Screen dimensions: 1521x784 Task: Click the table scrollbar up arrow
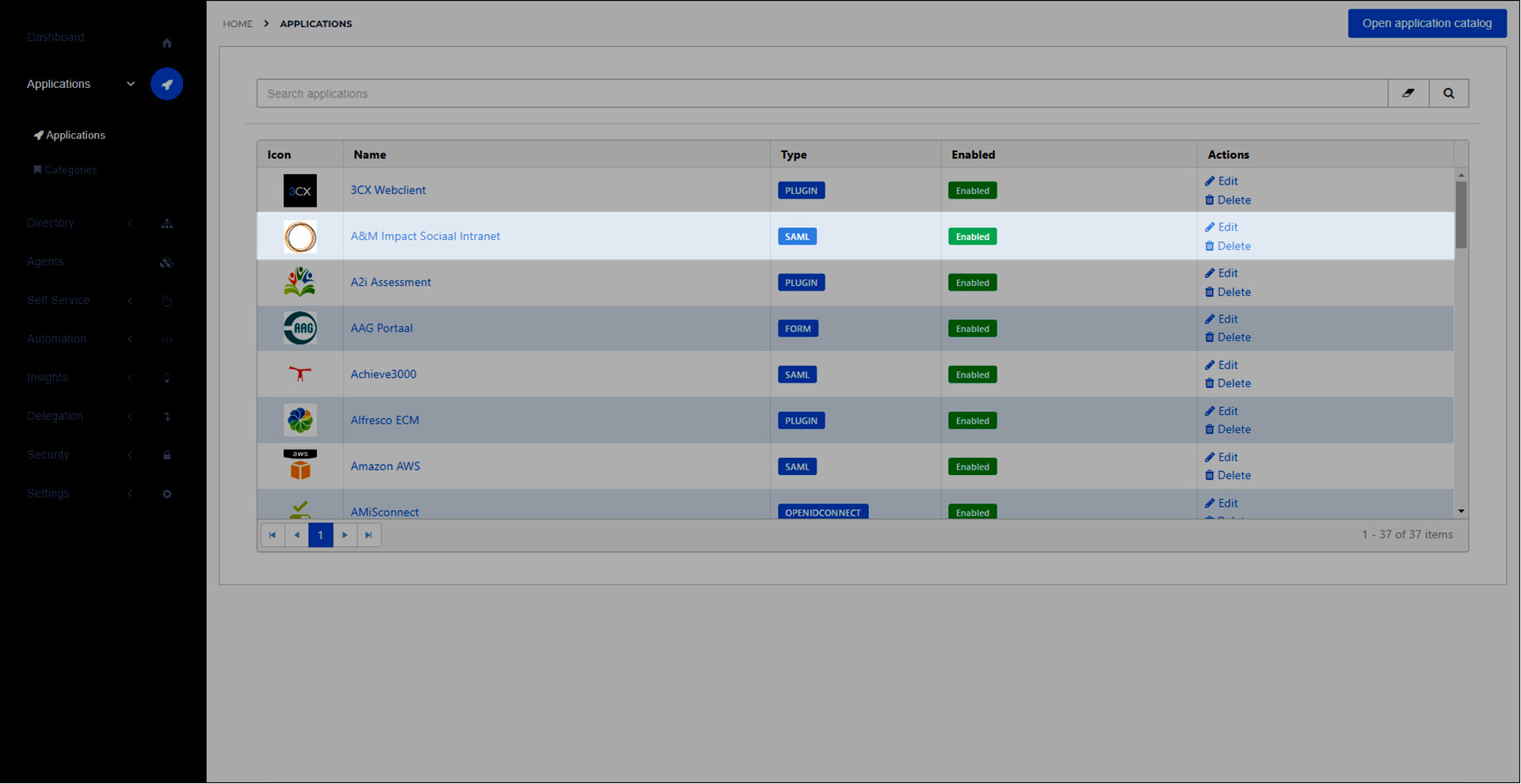click(x=1462, y=175)
